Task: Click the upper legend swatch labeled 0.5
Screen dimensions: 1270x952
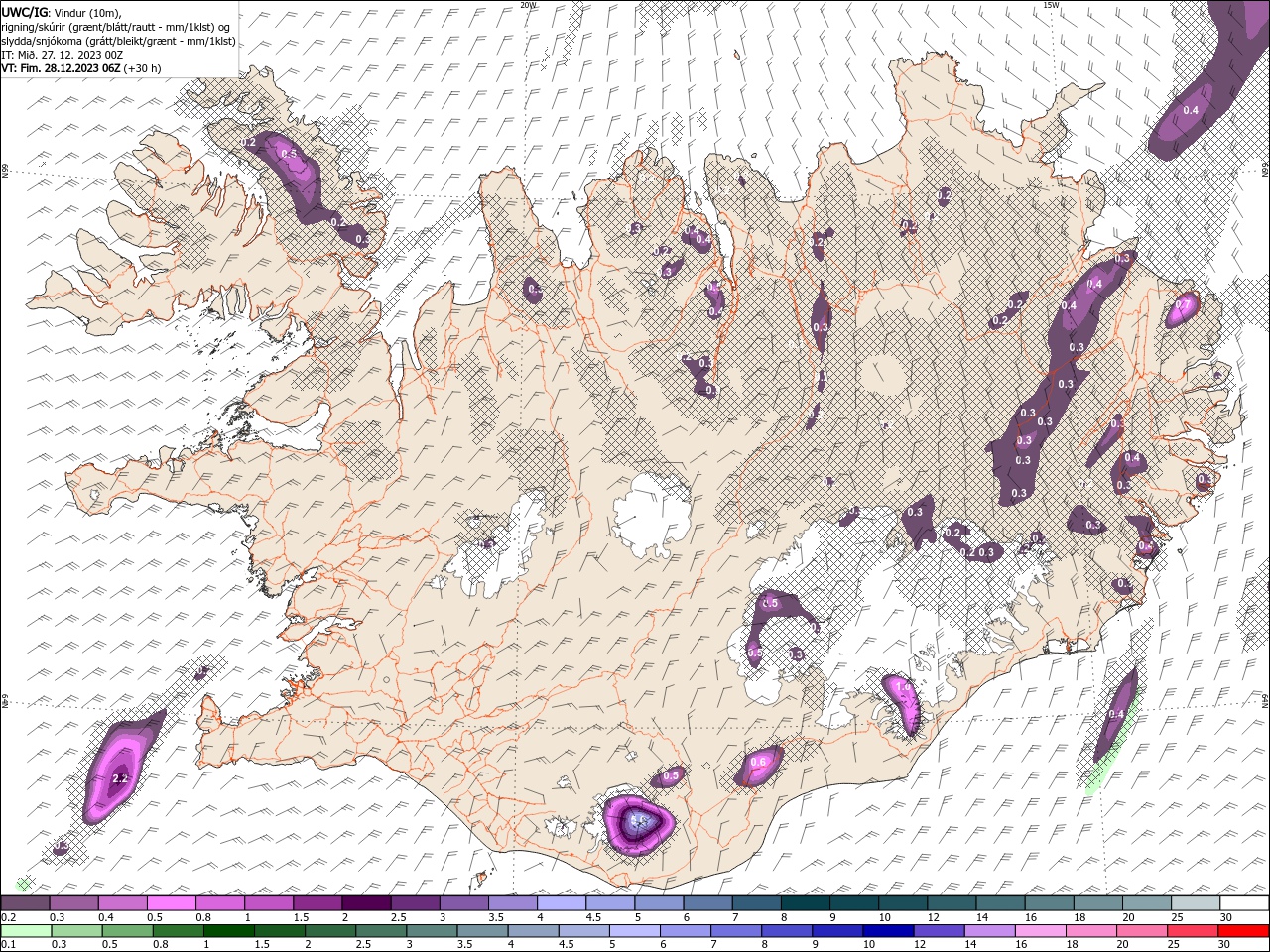Action: (x=171, y=902)
